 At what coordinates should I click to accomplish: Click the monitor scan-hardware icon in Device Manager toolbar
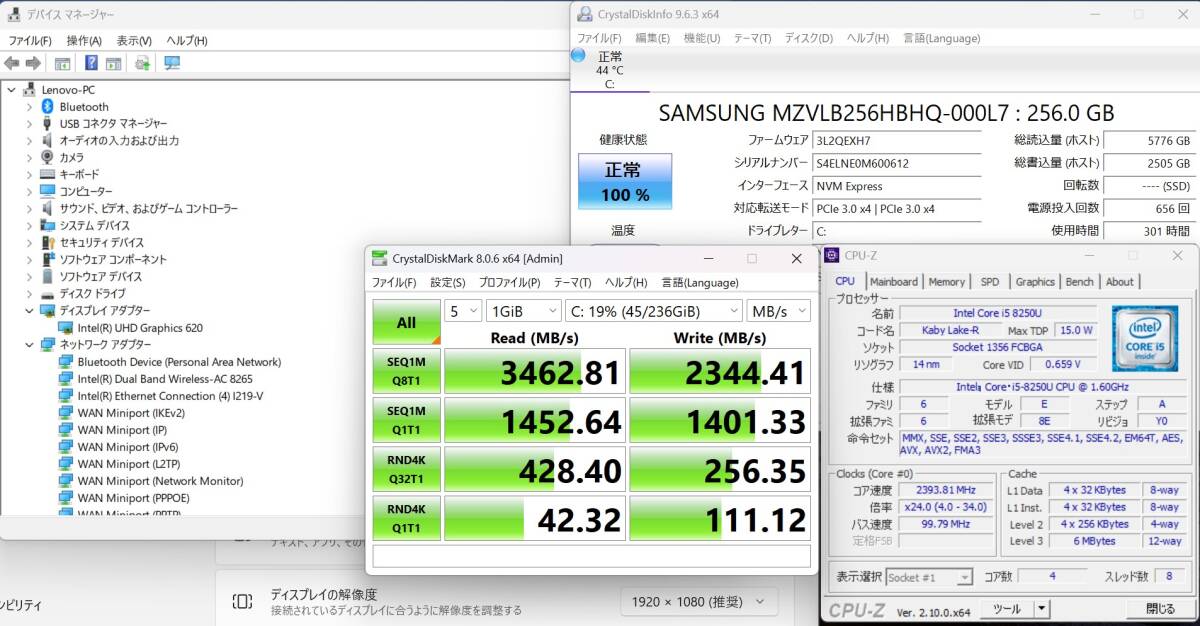tap(172, 63)
